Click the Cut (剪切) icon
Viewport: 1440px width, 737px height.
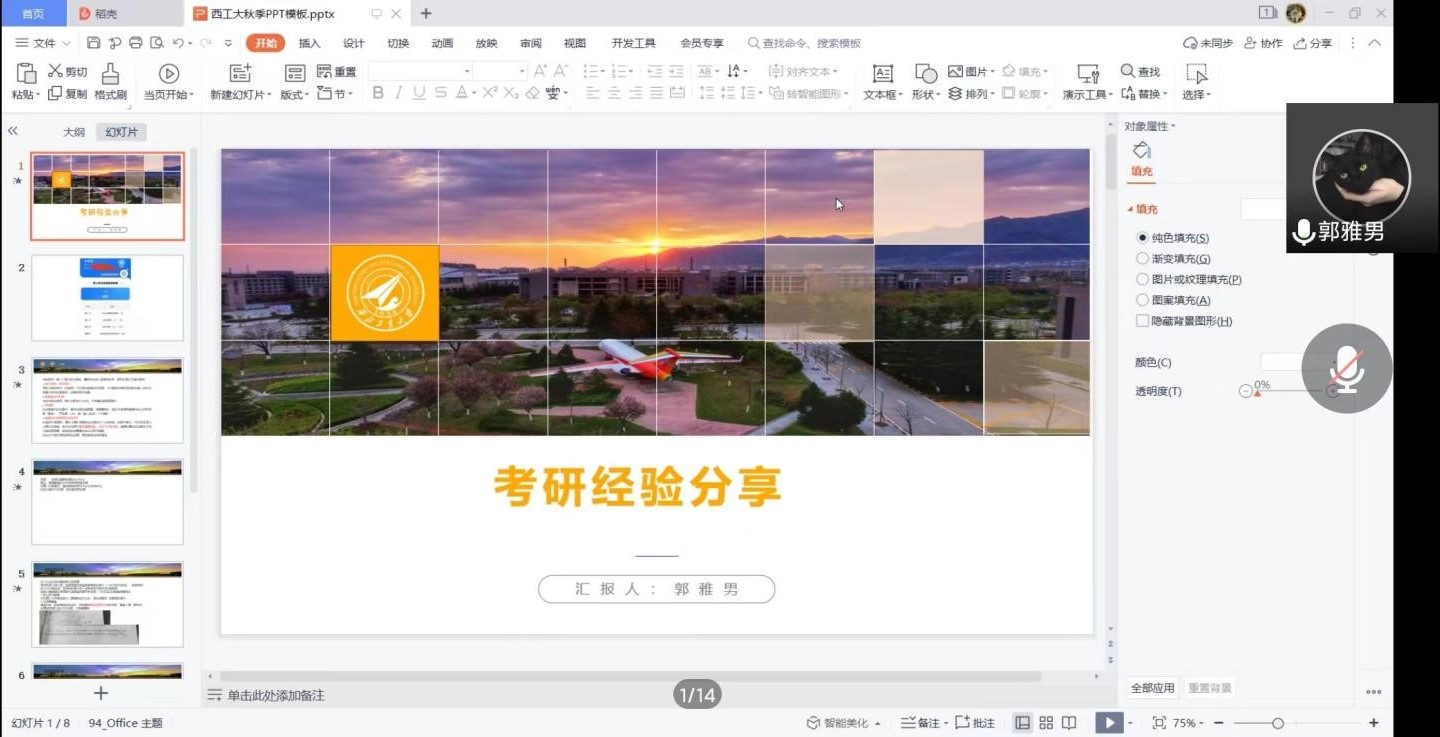(68, 72)
